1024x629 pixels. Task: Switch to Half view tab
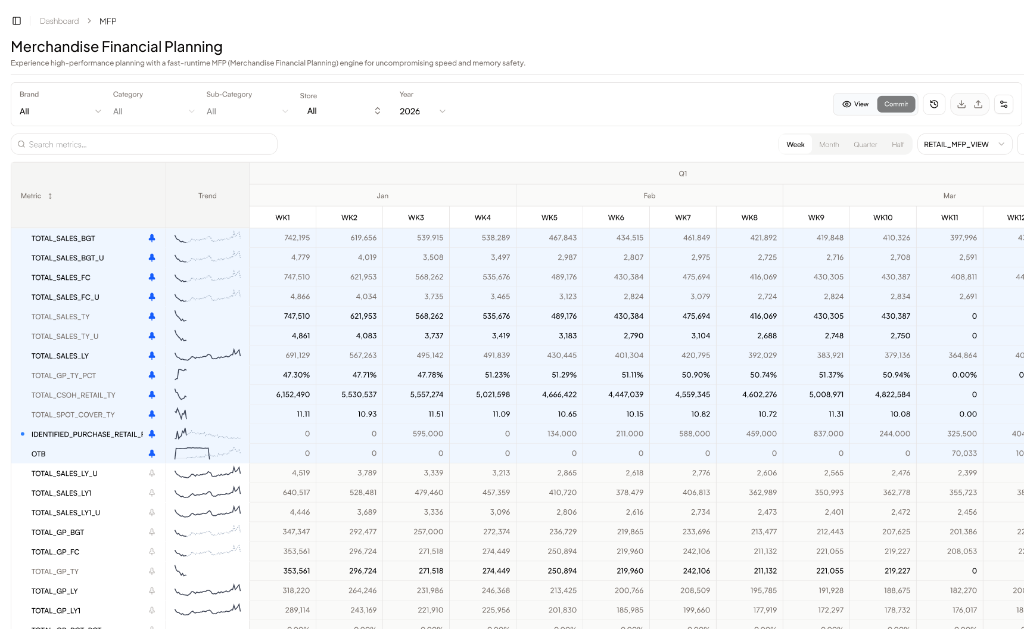897,144
